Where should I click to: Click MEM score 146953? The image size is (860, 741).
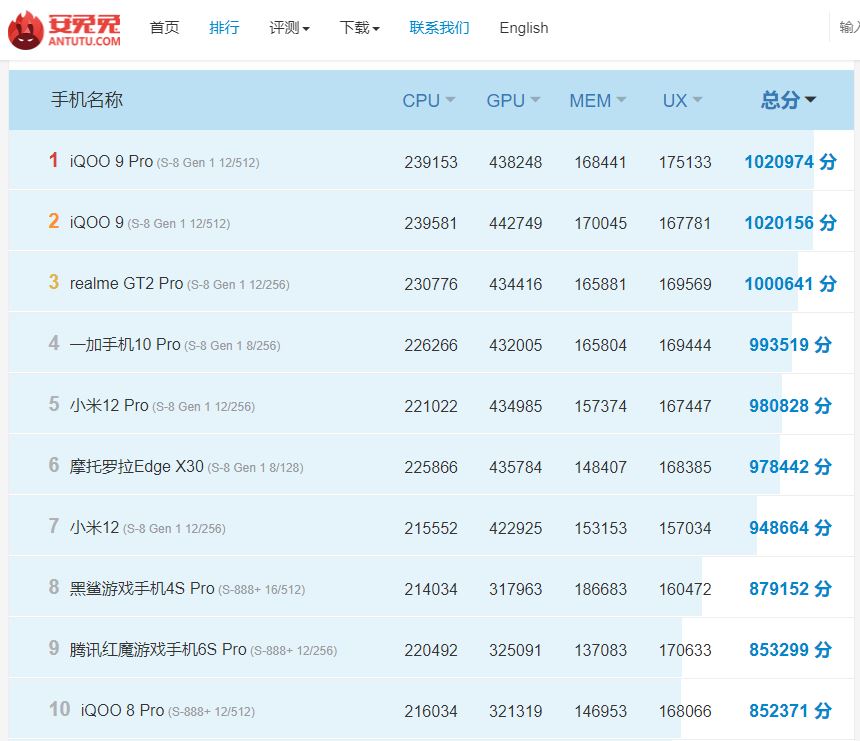[x=601, y=711]
